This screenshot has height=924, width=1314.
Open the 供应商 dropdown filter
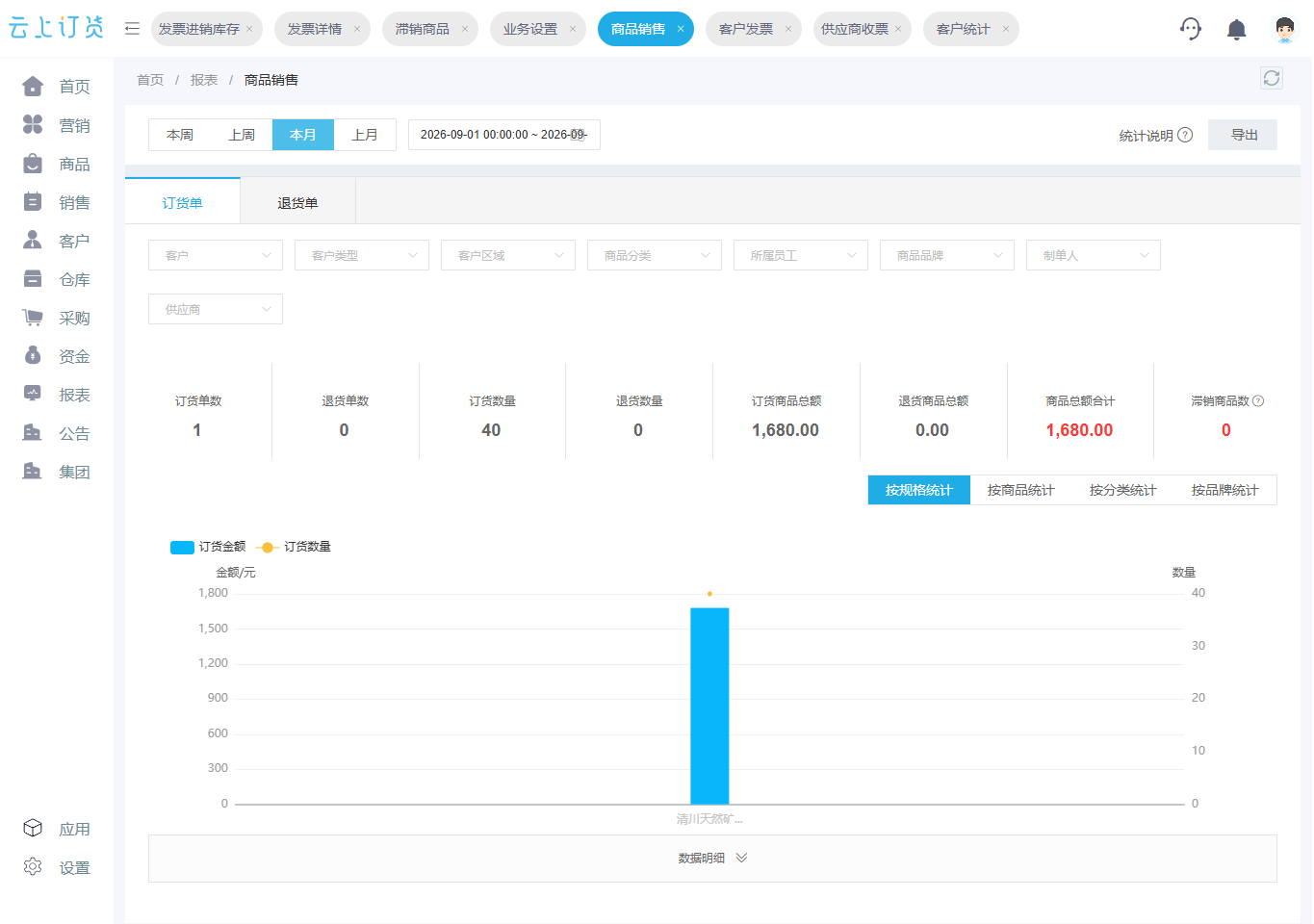pos(216,309)
